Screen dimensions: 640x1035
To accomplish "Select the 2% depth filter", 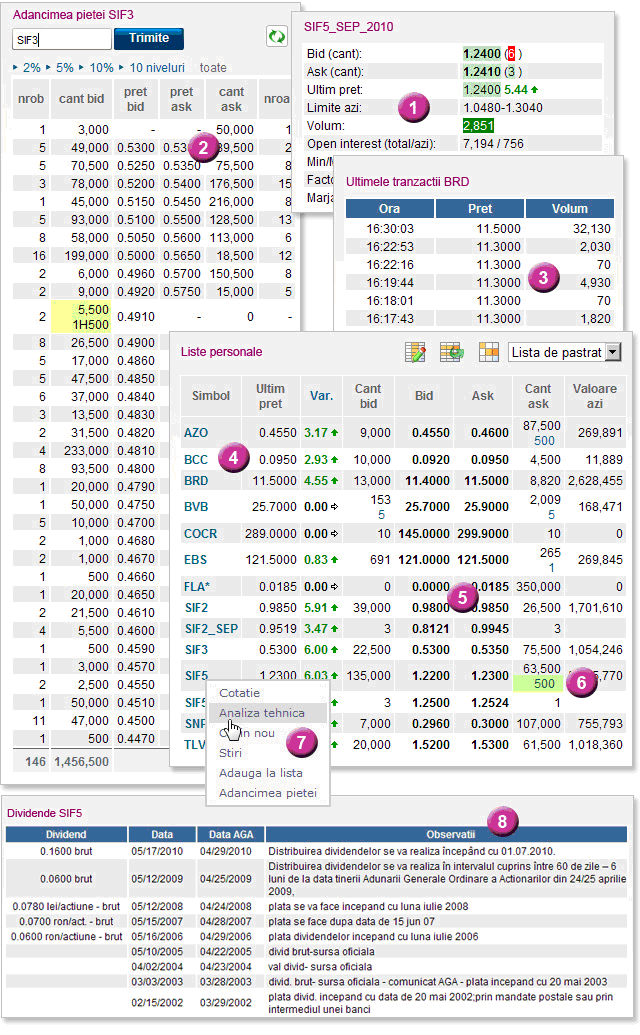I will coord(31,67).
